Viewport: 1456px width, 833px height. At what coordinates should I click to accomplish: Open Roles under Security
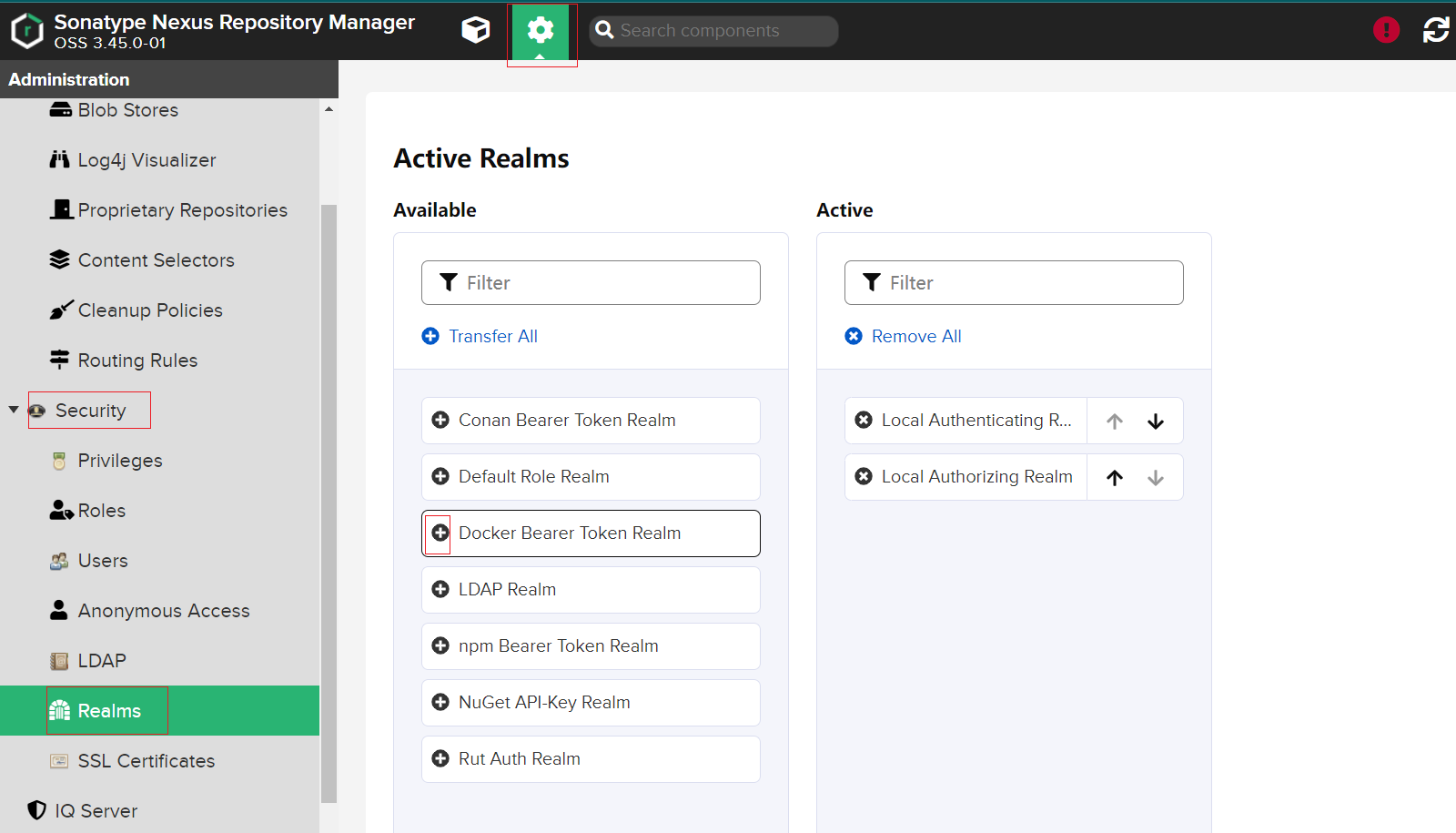[x=87, y=510]
